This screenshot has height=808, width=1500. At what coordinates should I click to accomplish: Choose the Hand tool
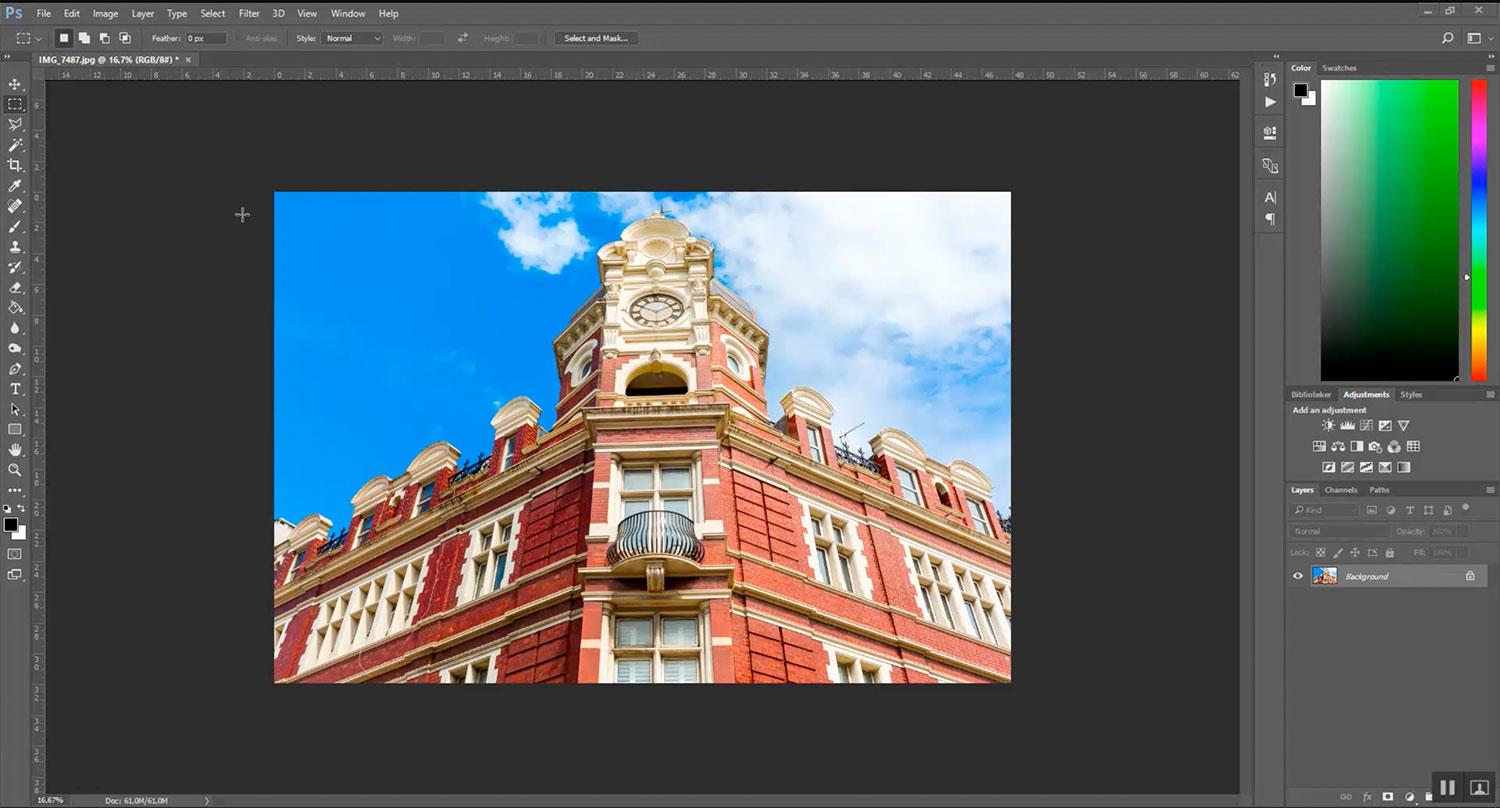point(15,450)
